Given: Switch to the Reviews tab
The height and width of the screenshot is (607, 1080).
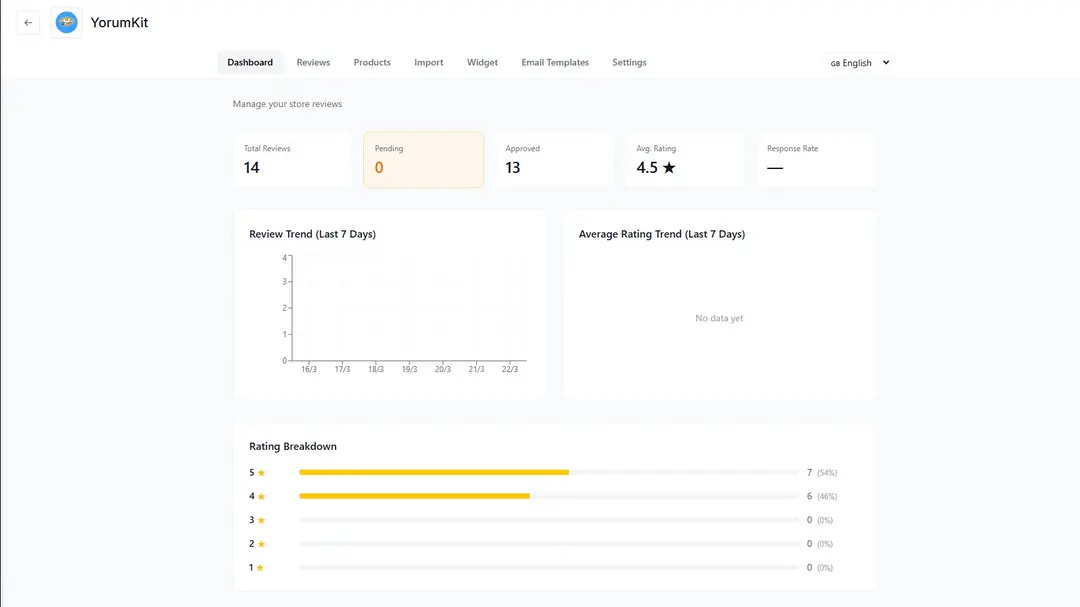Looking at the screenshot, I should pyautogui.click(x=313, y=62).
